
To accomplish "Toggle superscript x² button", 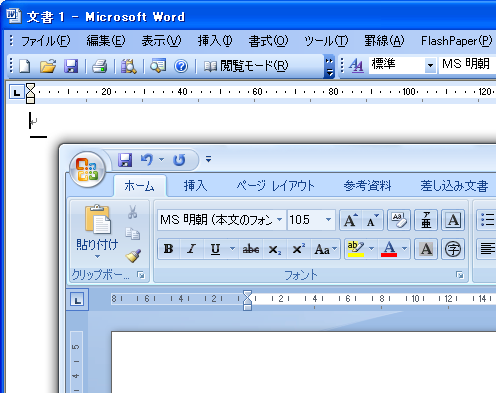I will 298,249.
